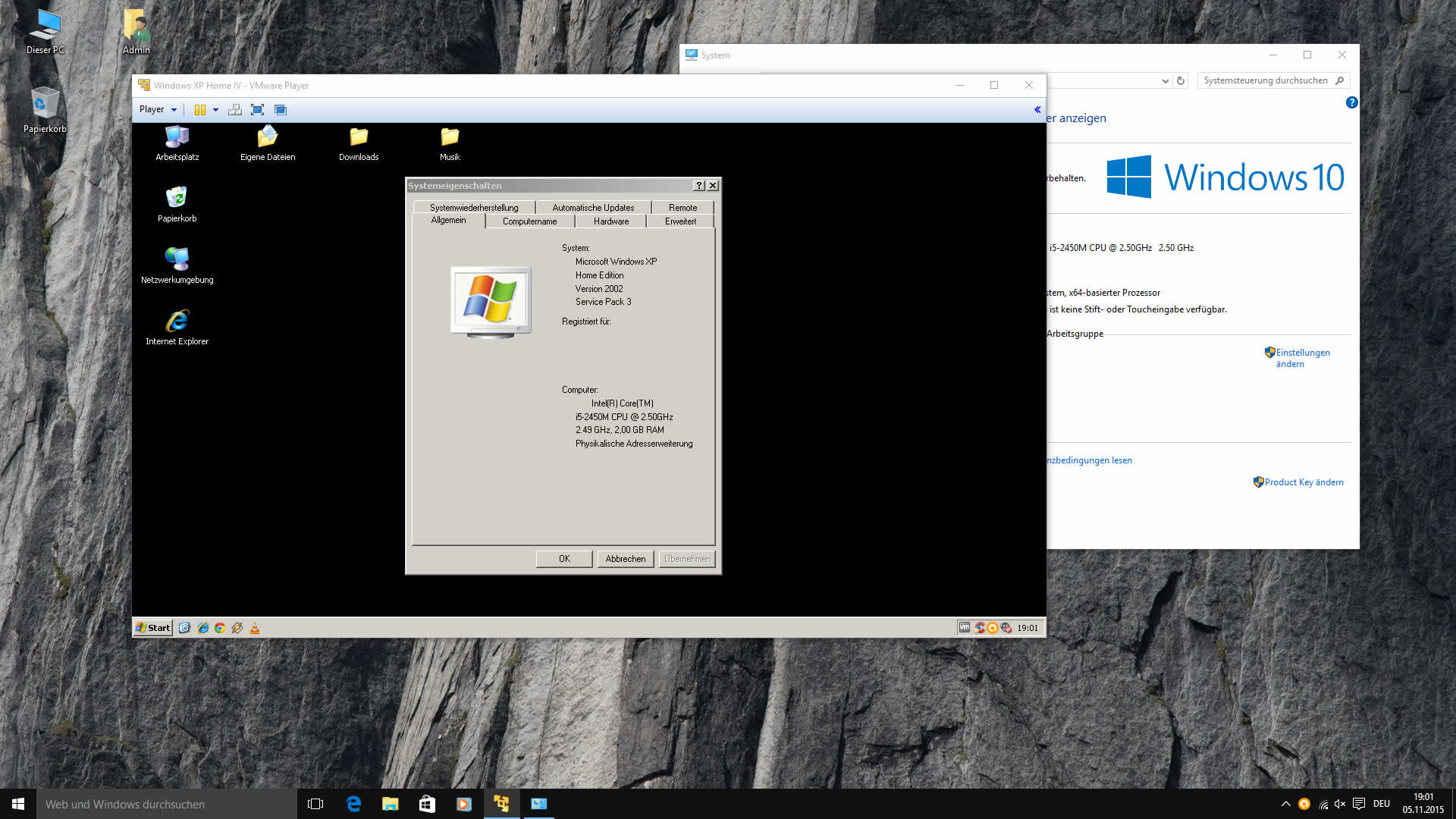Open Action Center notifications icon

[x=1359, y=804]
